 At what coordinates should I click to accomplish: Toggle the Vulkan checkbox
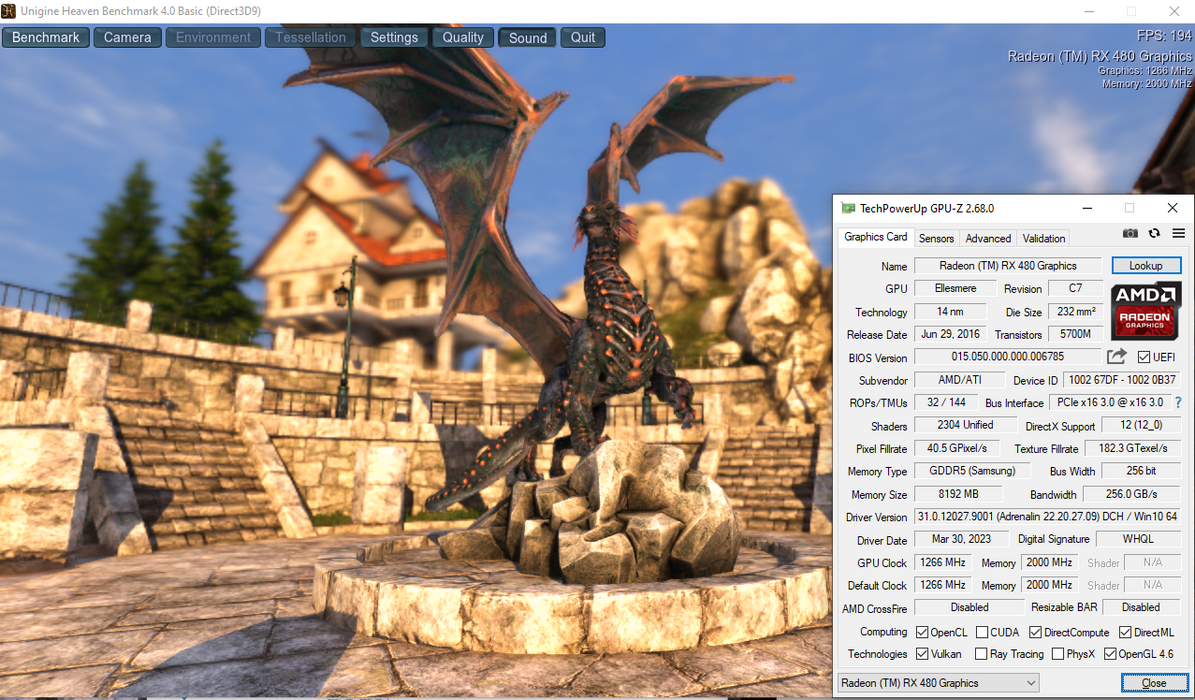pyautogui.click(x=922, y=654)
